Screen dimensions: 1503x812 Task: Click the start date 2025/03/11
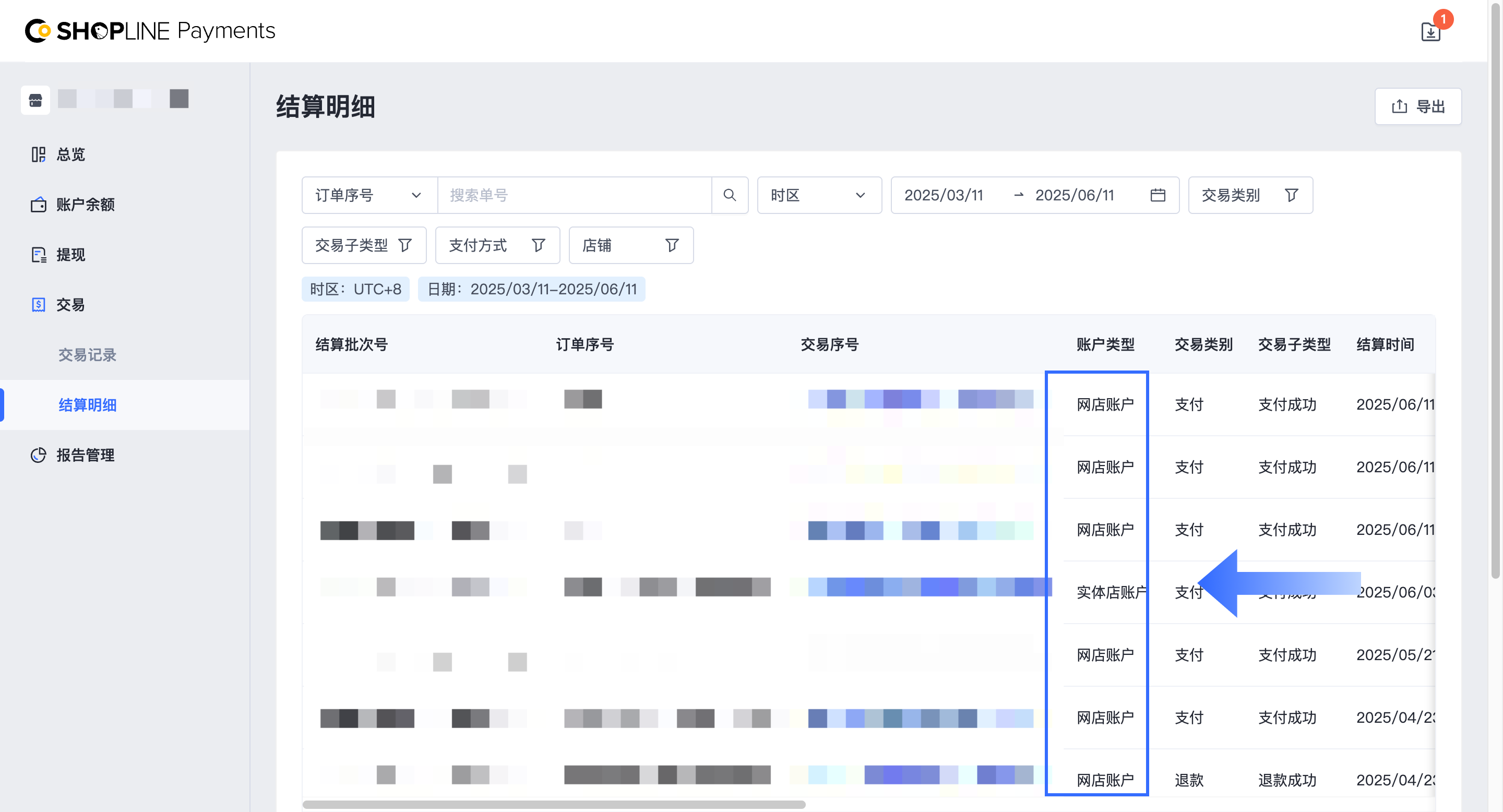pyautogui.click(x=944, y=195)
